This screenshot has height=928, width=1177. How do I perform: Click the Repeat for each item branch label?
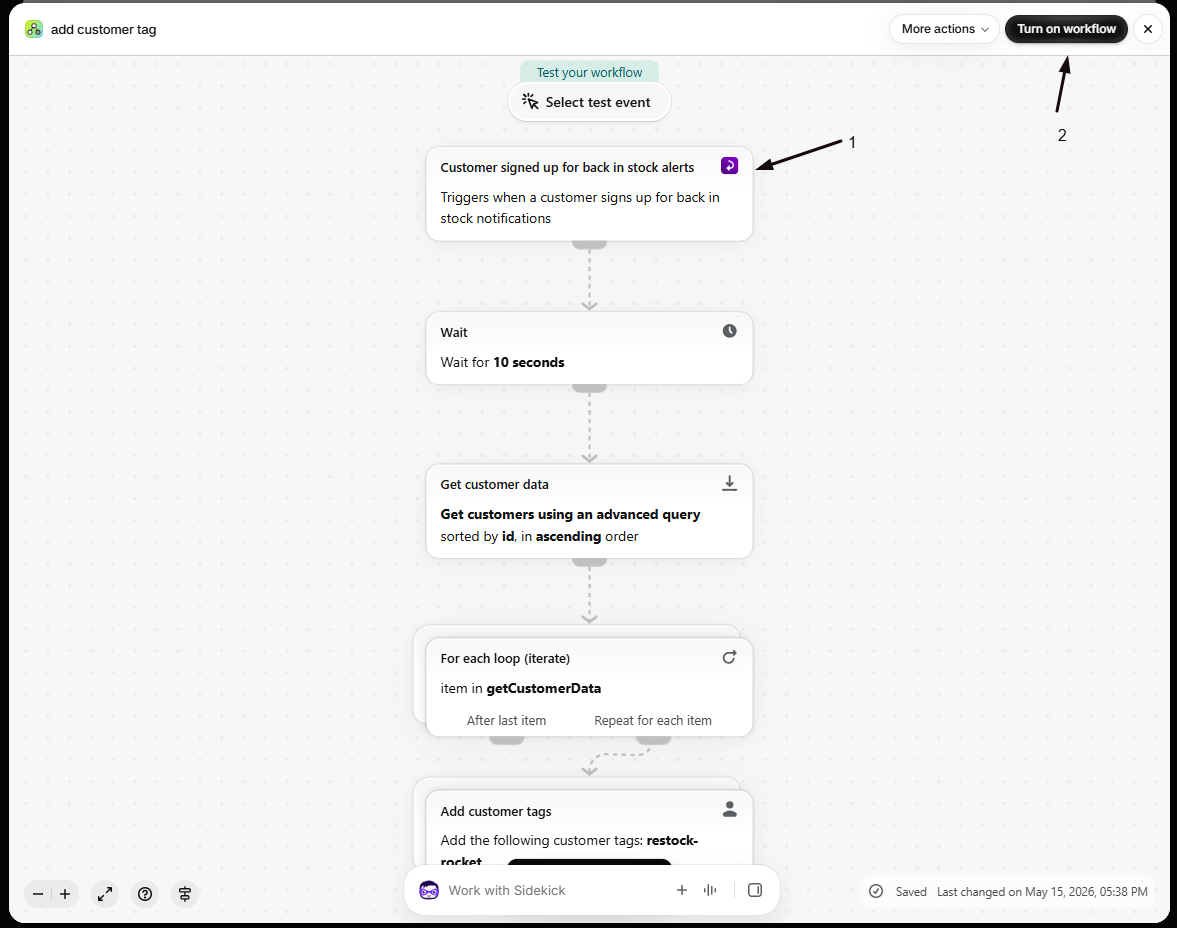tap(653, 721)
